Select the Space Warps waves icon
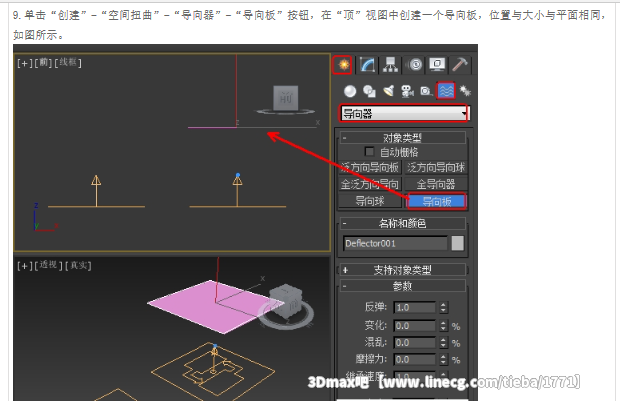This screenshot has width=620, height=401. click(446, 91)
